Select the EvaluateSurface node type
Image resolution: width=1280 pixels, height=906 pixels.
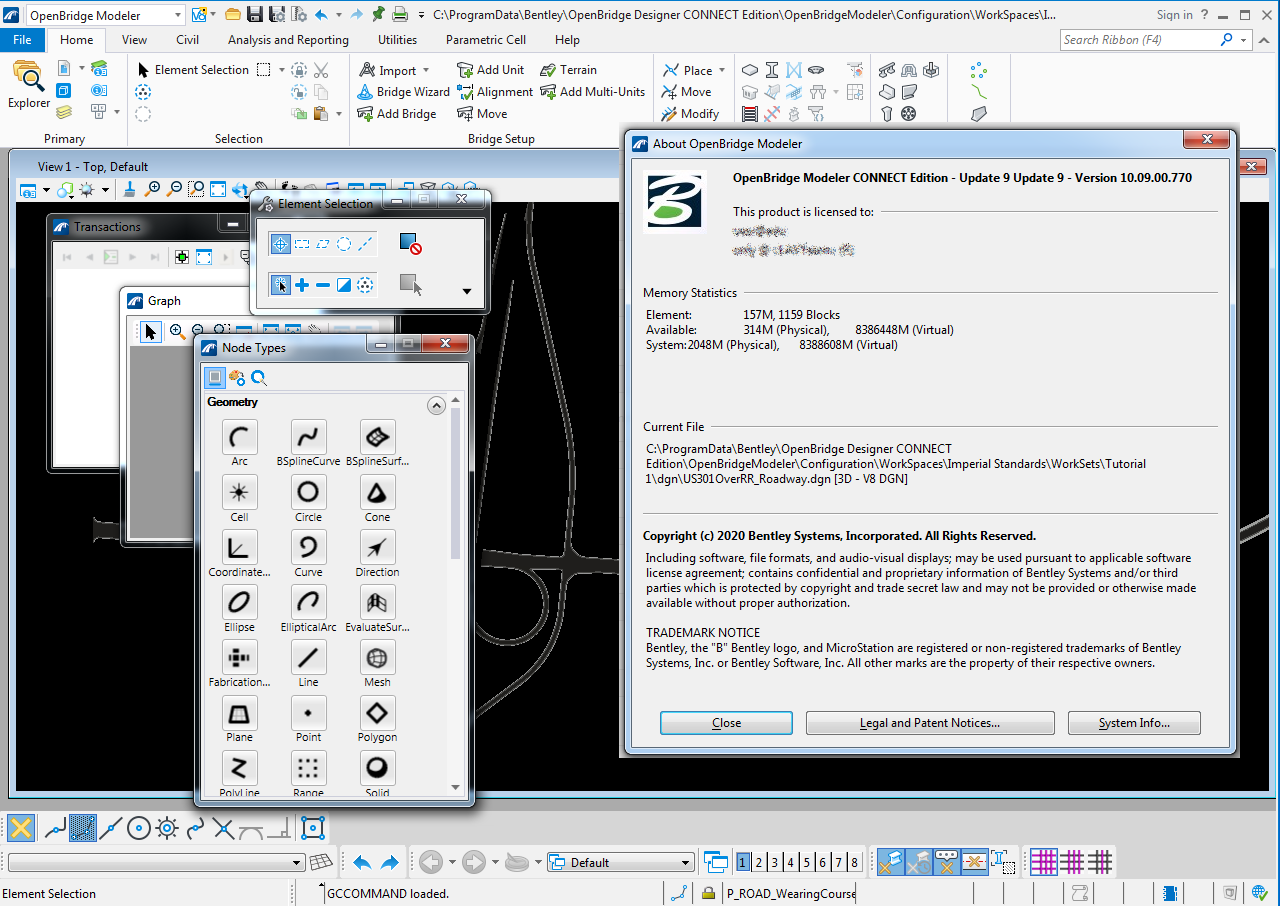378,603
